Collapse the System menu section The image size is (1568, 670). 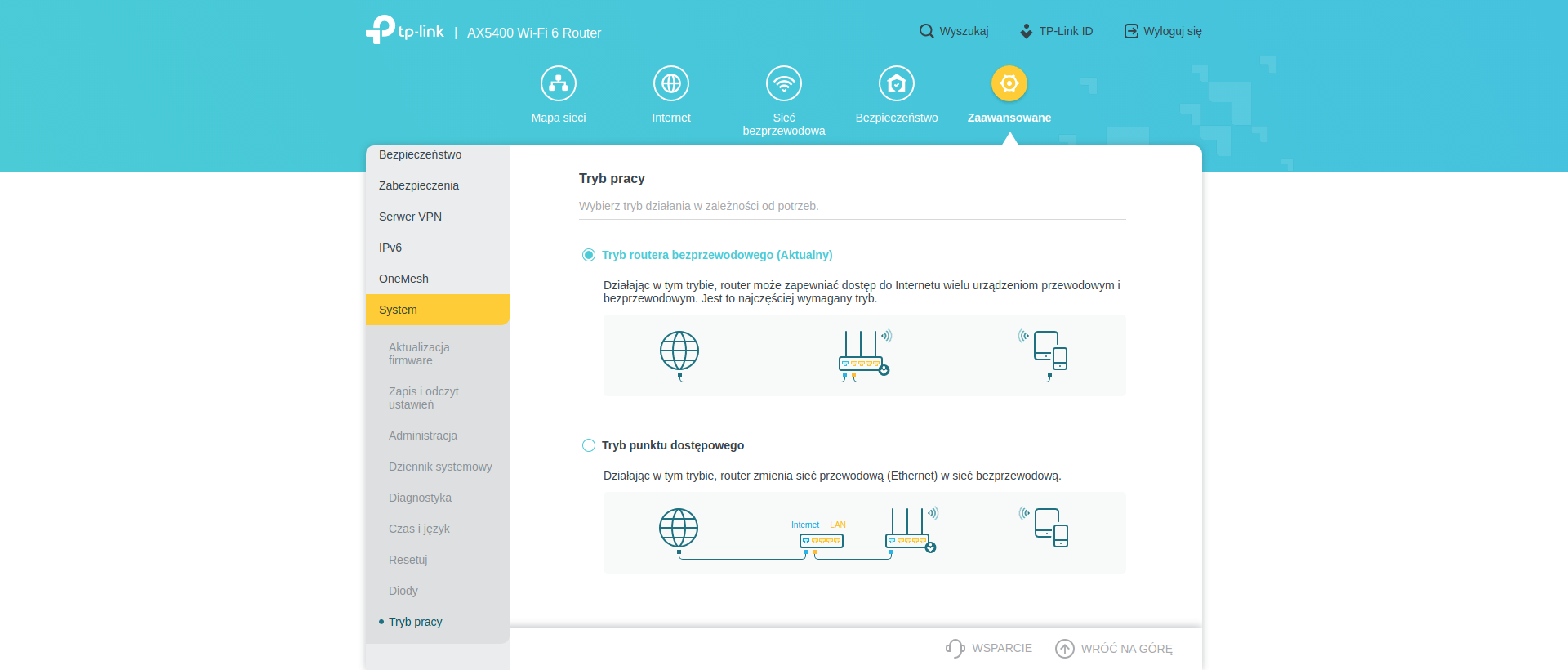pos(437,310)
